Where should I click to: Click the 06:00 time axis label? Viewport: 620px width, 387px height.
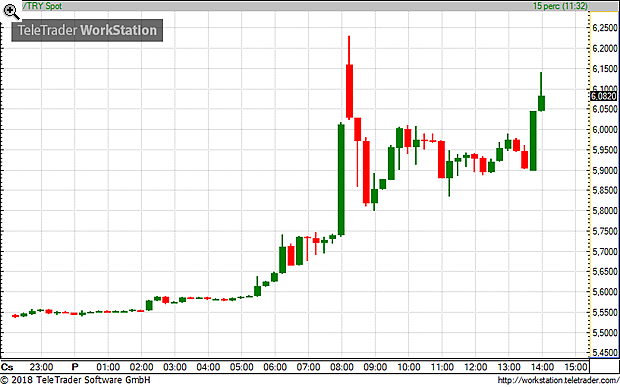click(x=275, y=366)
